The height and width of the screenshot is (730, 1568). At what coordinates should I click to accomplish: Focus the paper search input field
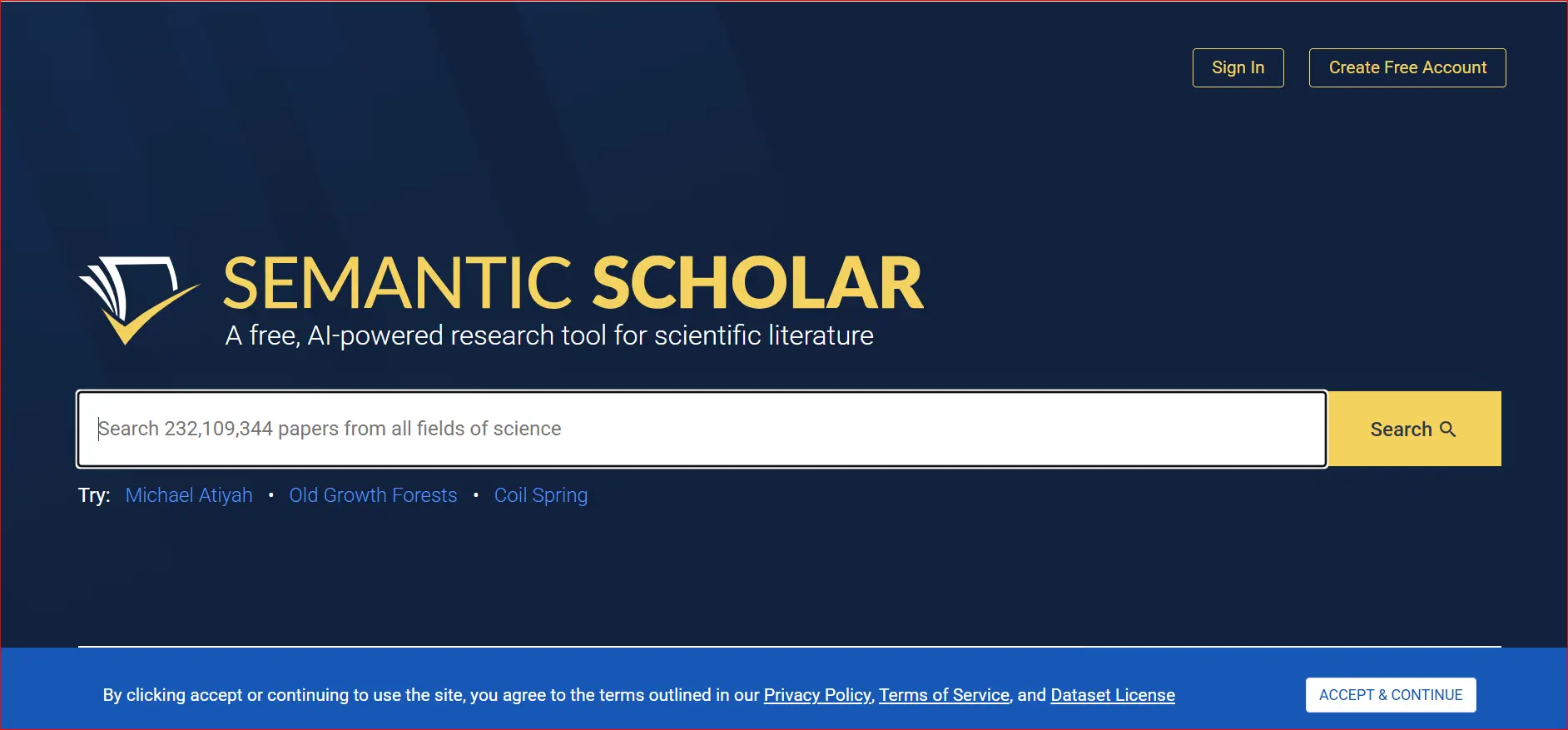(x=701, y=429)
